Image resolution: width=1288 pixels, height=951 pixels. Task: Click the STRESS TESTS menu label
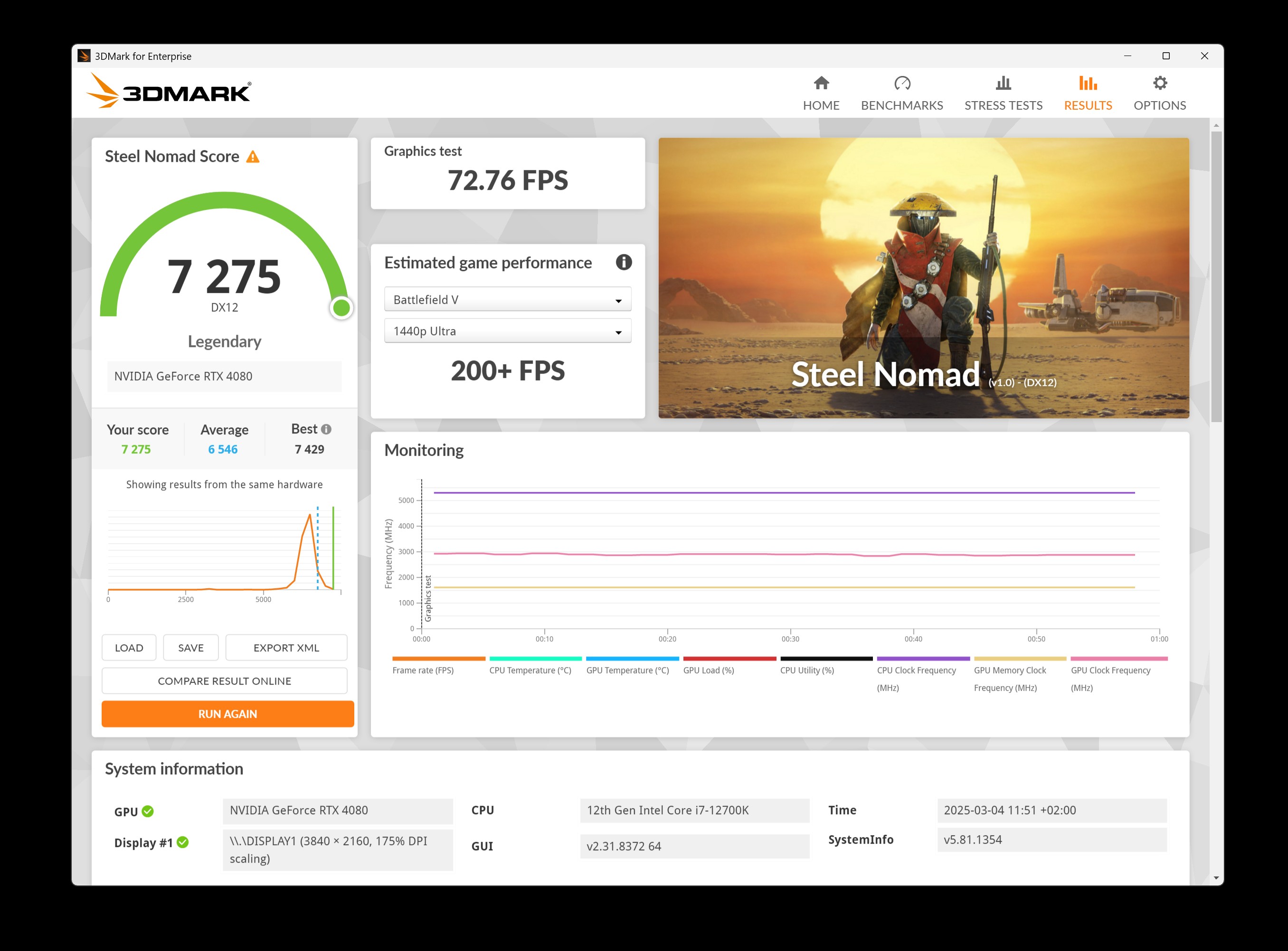click(x=1003, y=105)
